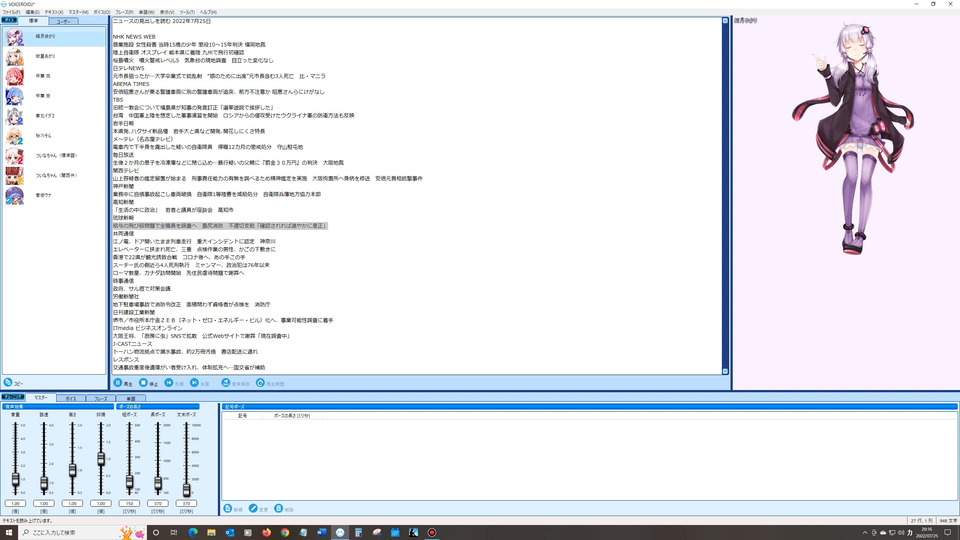Viewport: 960px width, 540px height.
Task: Select the 琴葉 茜 voice preset
Action: [54, 76]
